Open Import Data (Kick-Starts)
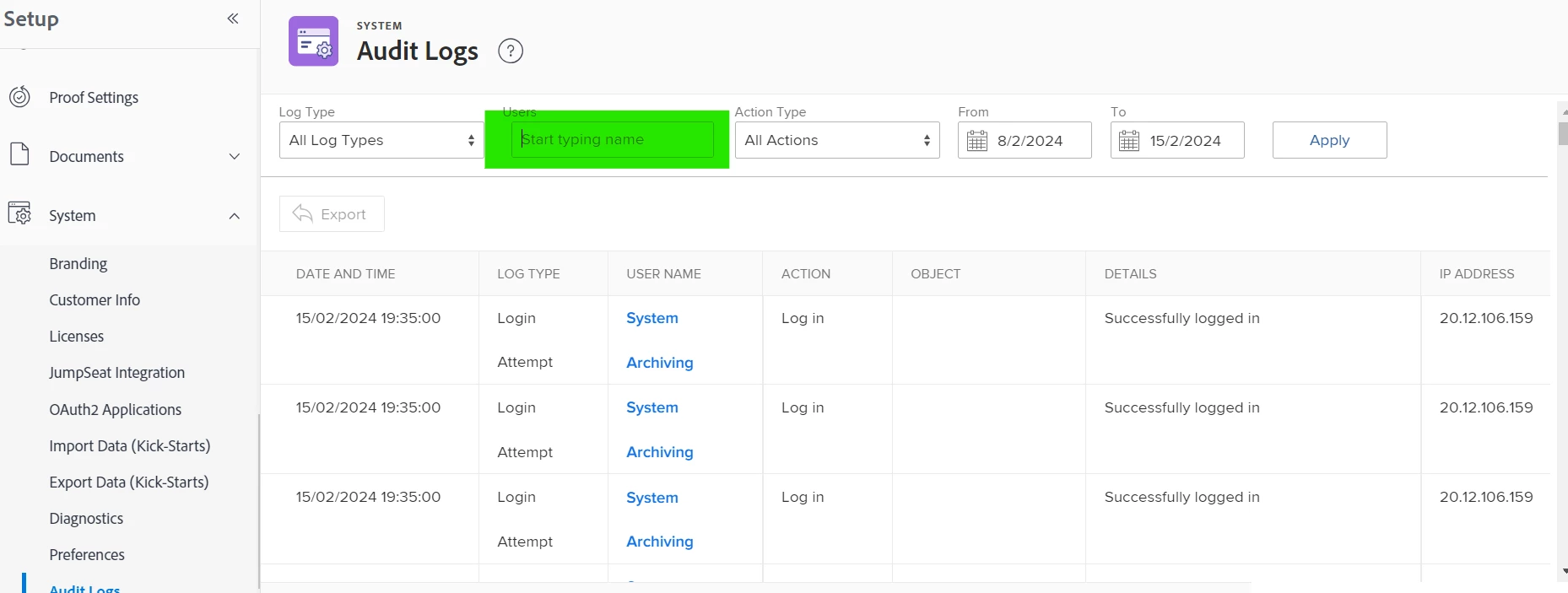This screenshot has height=593, width=1568. 130,446
